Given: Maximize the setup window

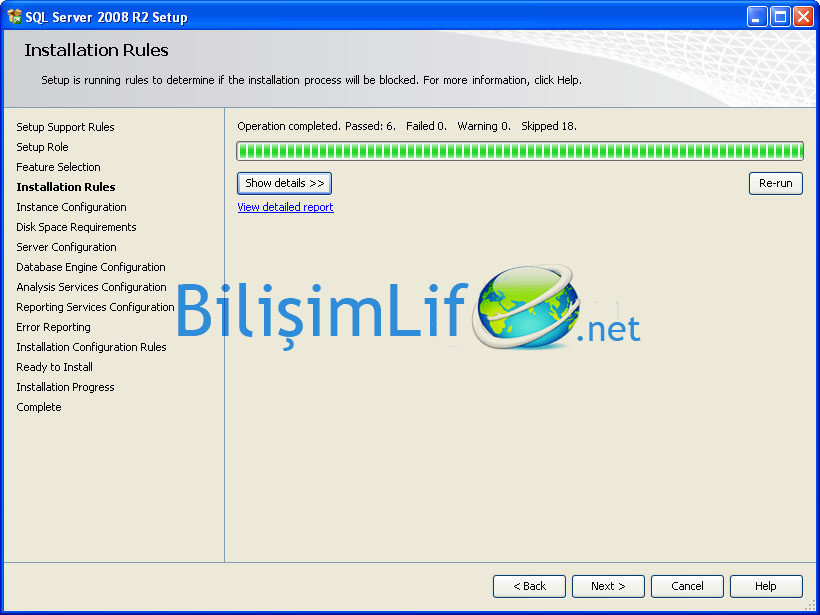Looking at the screenshot, I should 780,17.
